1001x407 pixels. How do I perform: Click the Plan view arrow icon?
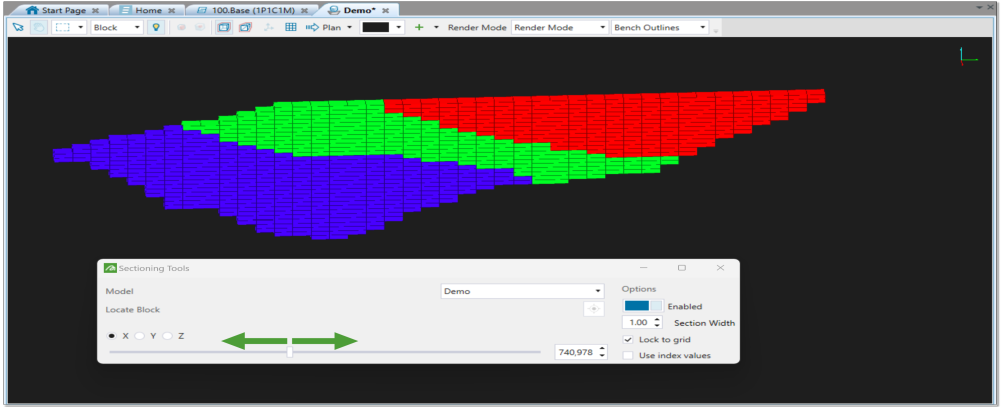coord(312,28)
